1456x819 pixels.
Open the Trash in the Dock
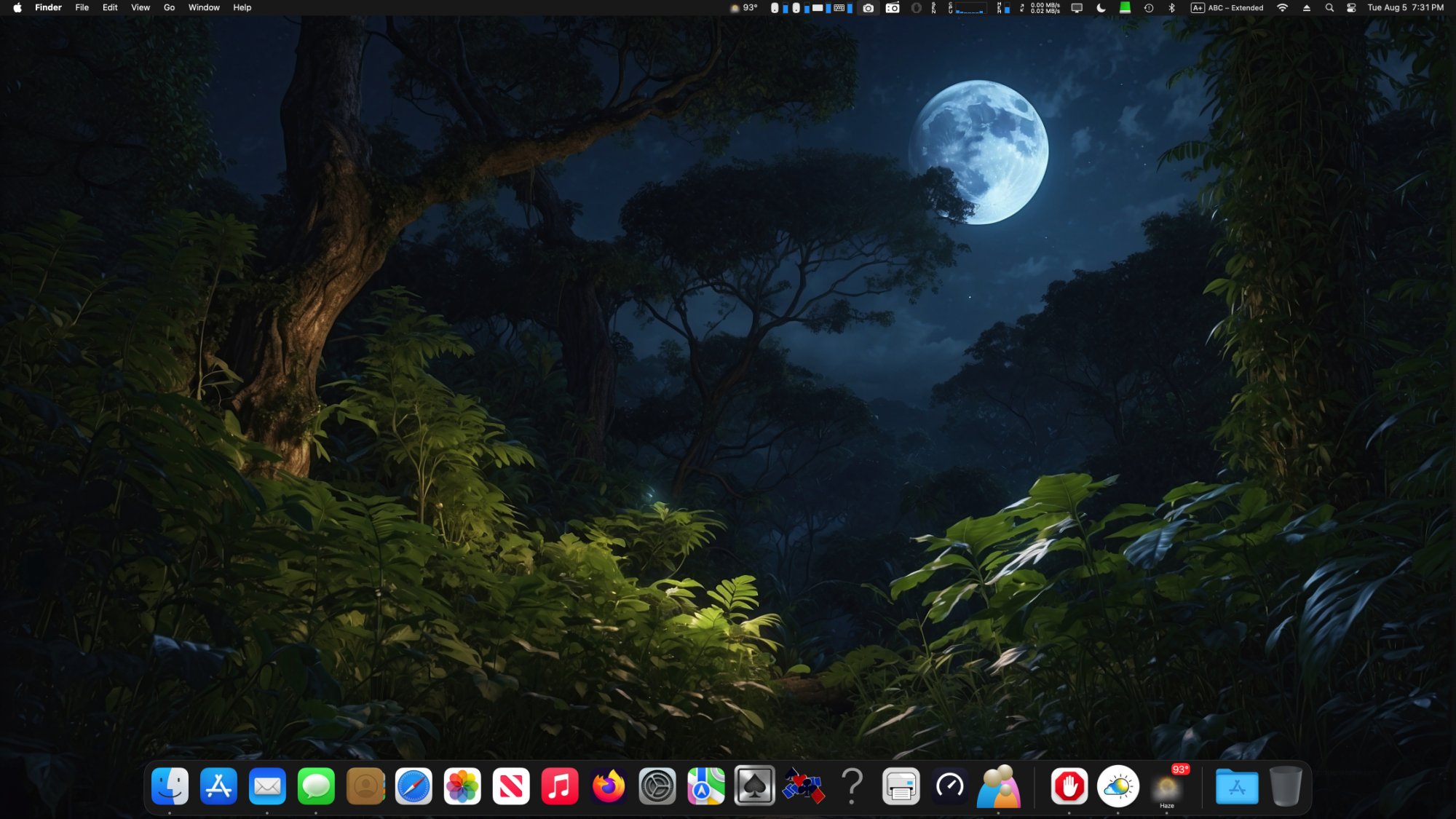coord(1286,786)
